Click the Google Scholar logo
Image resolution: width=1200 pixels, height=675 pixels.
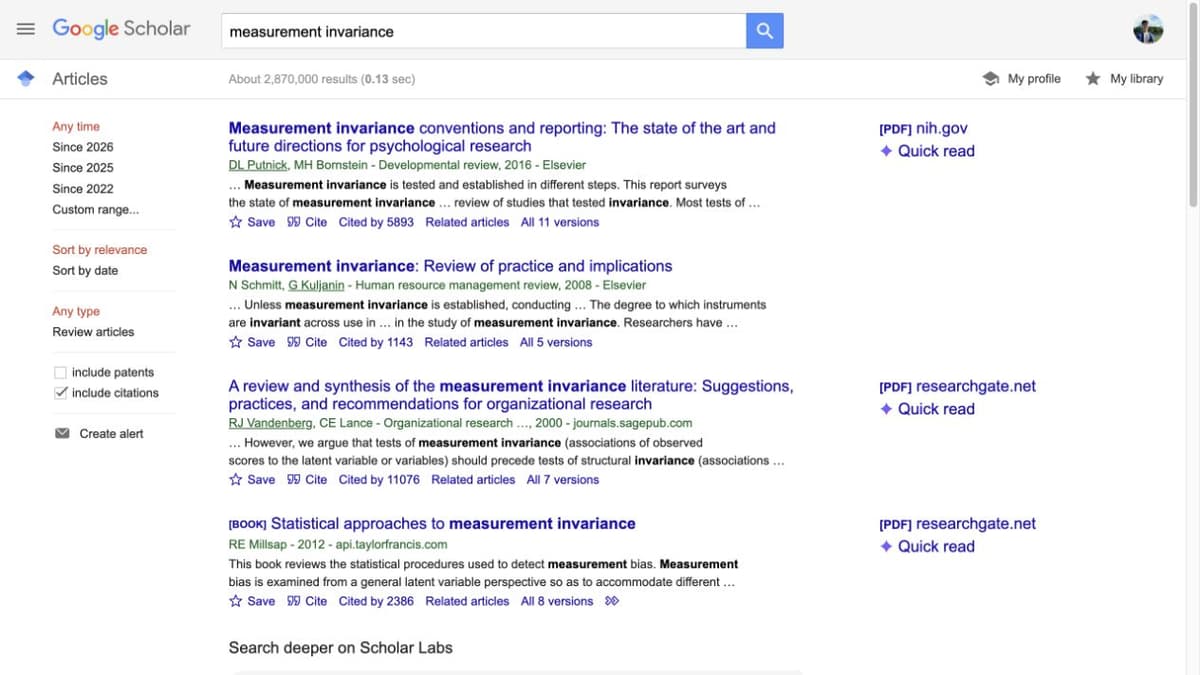coord(121,29)
